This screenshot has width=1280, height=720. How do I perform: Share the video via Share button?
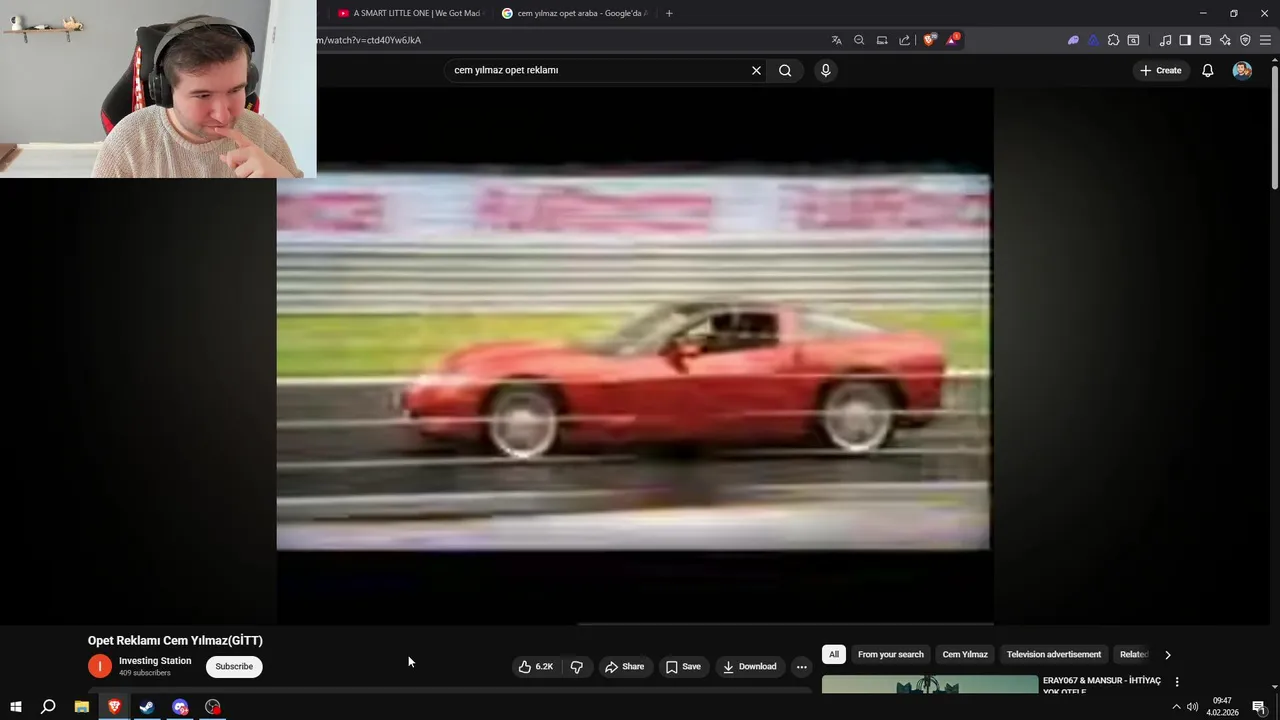[625, 666]
